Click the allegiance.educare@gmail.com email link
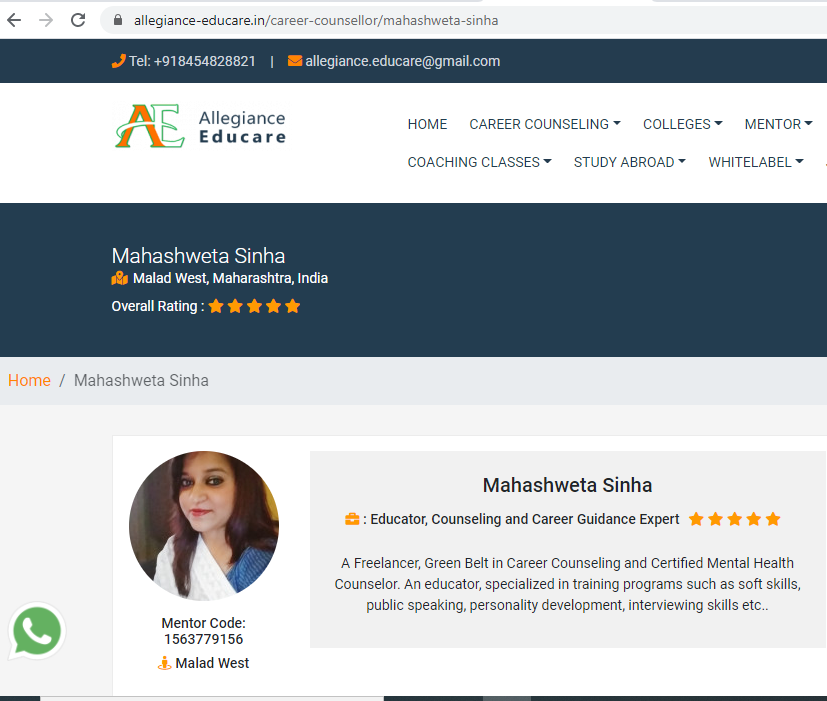The image size is (827, 701). click(402, 61)
